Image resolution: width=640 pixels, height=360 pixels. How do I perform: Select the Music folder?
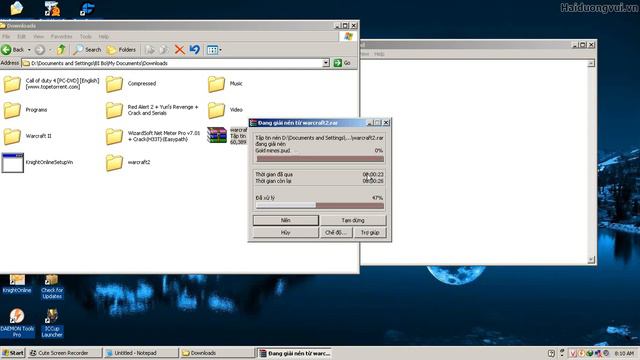[225, 84]
